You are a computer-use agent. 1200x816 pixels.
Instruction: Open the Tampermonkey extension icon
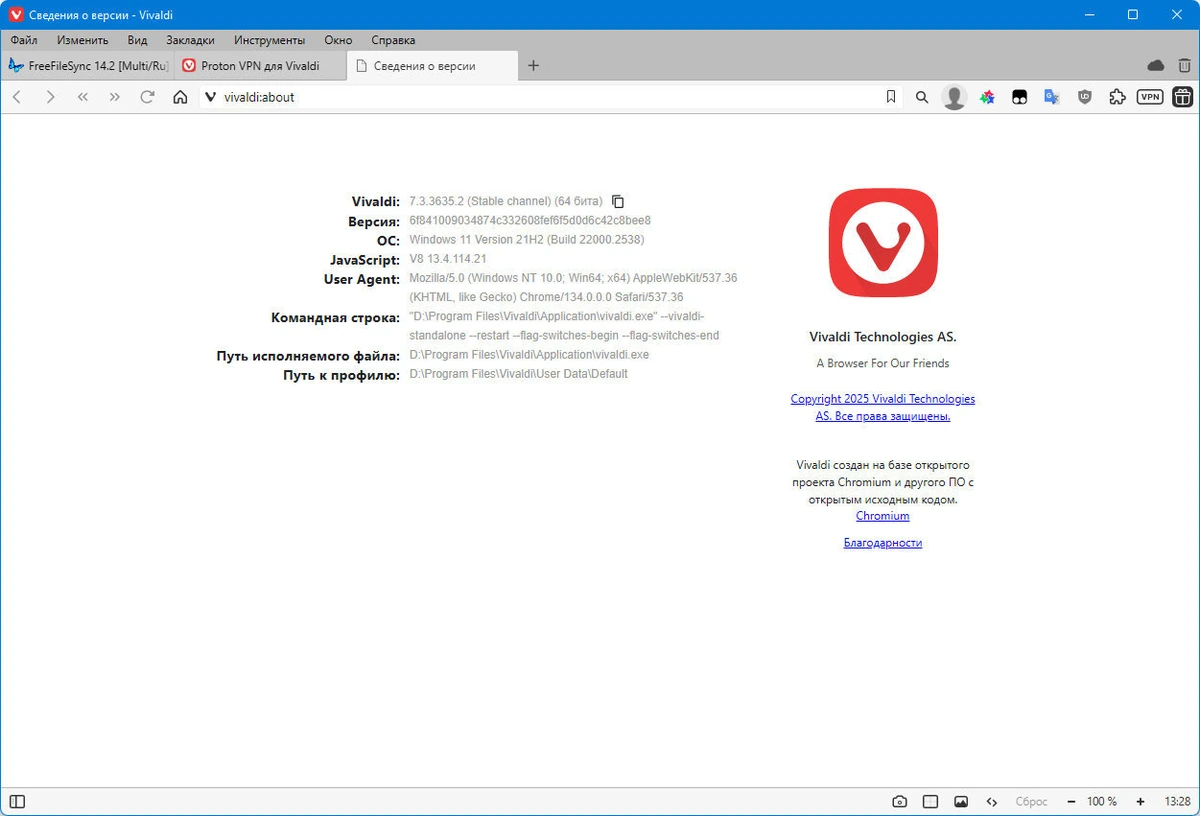[1020, 97]
